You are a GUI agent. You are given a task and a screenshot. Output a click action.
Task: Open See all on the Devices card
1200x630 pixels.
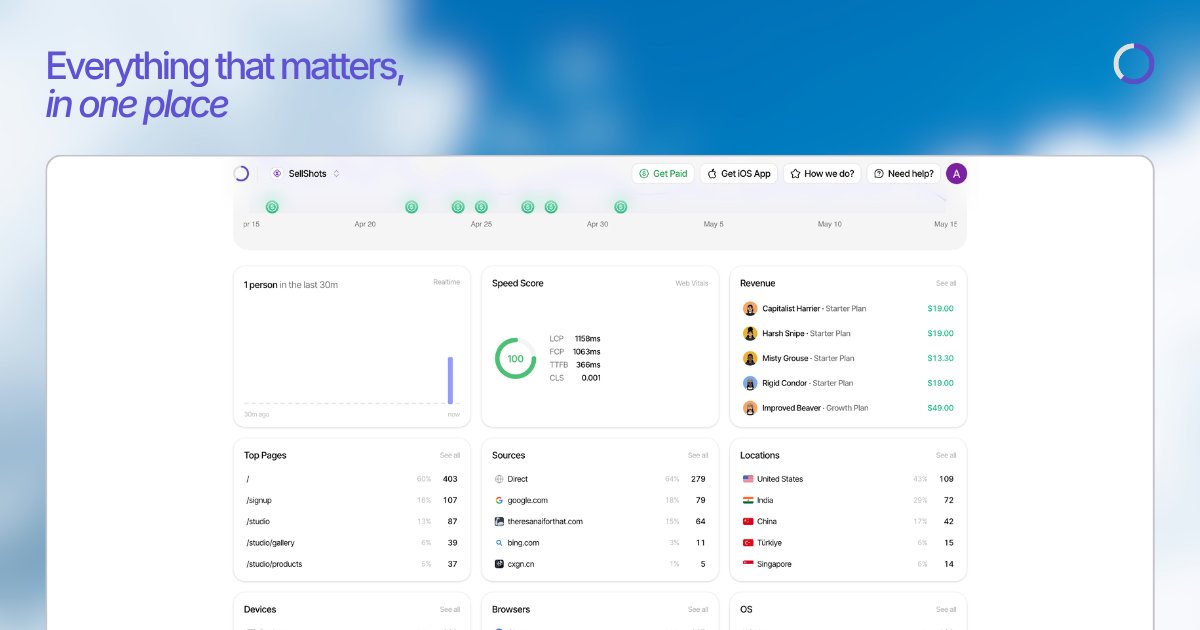pyautogui.click(x=450, y=609)
